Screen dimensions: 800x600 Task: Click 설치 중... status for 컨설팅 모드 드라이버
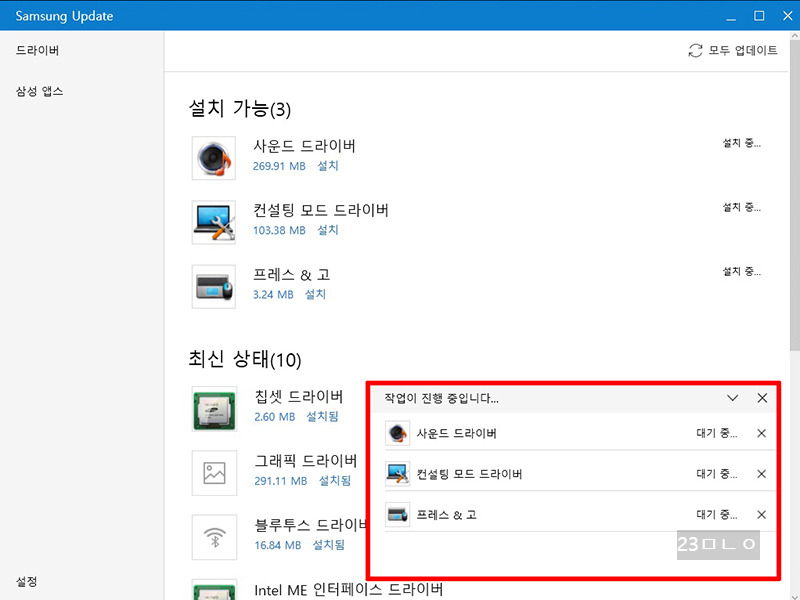point(741,208)
